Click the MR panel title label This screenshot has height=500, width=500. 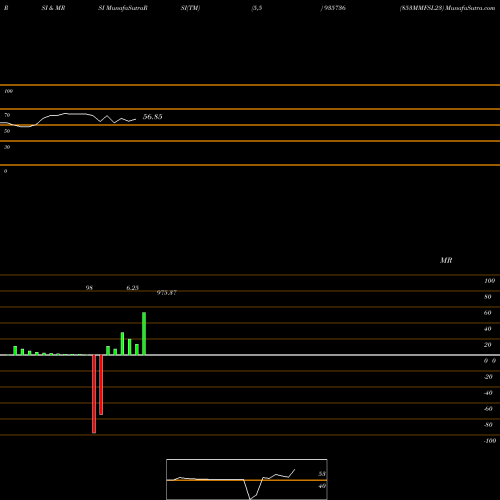tap(446, 260)
